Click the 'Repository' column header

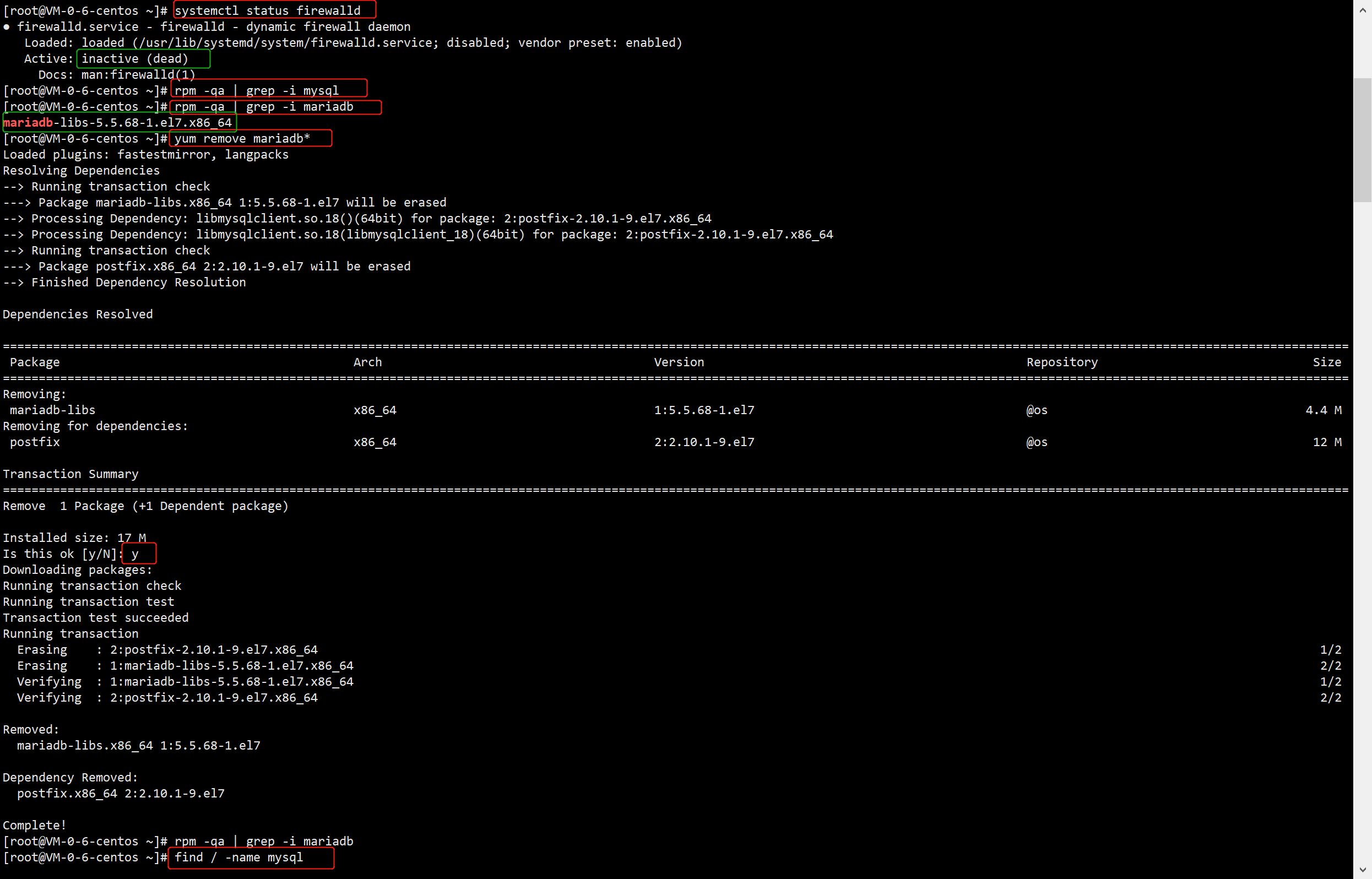[1061, 362]
